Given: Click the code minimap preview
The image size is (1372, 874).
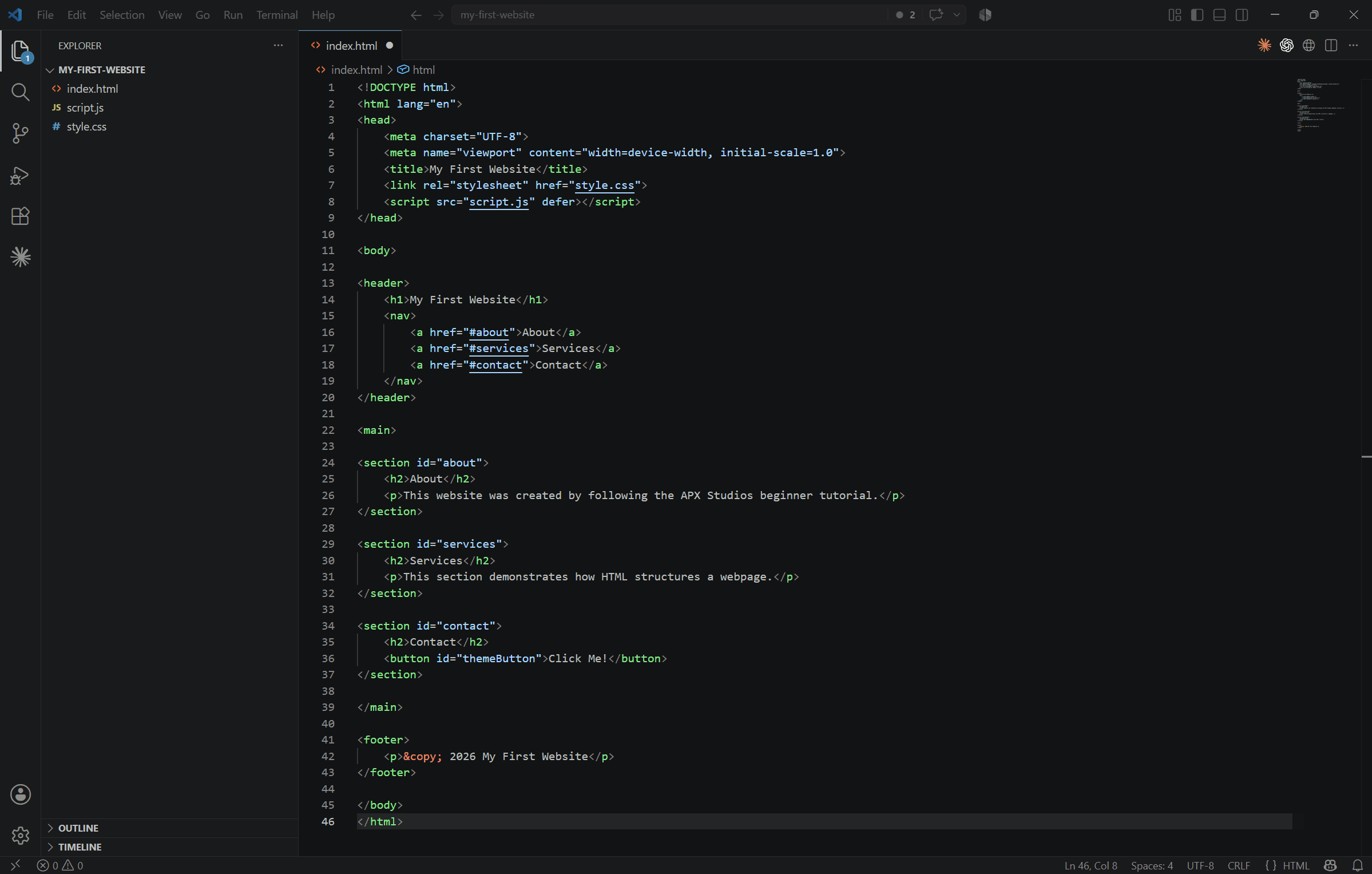Looking at the screenshot, I should [x=1321, y=105].
